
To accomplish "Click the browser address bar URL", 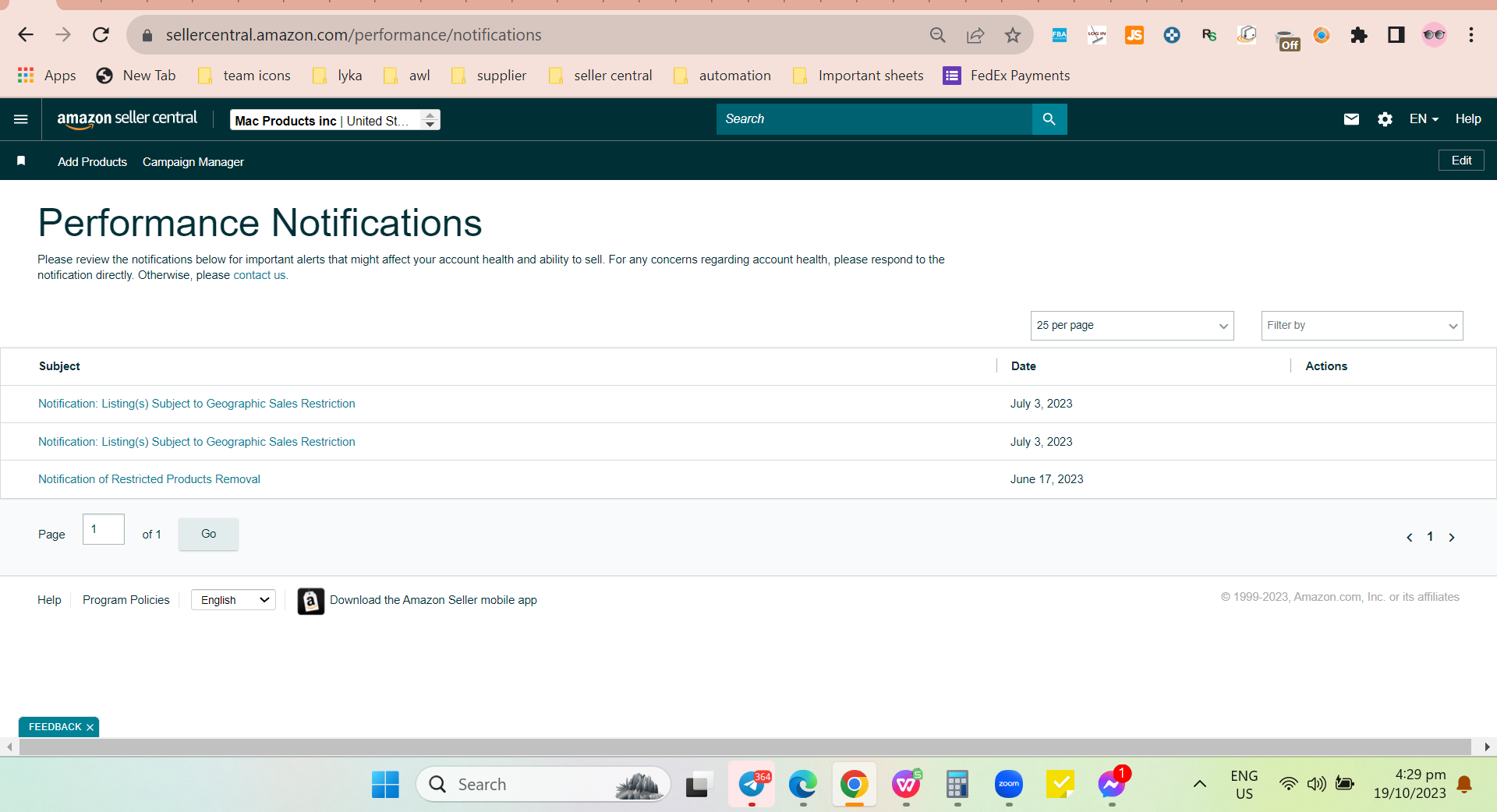I will click(x=353, y=35).
